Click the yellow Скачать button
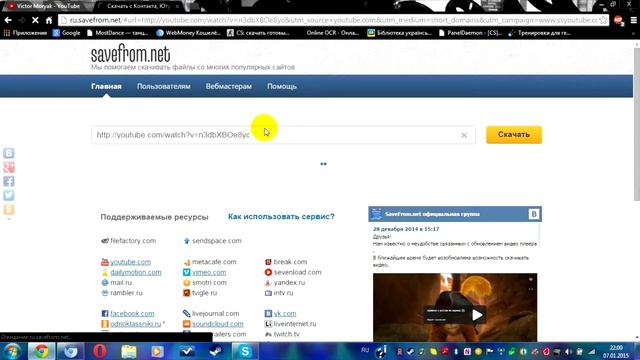 (514, 135)
